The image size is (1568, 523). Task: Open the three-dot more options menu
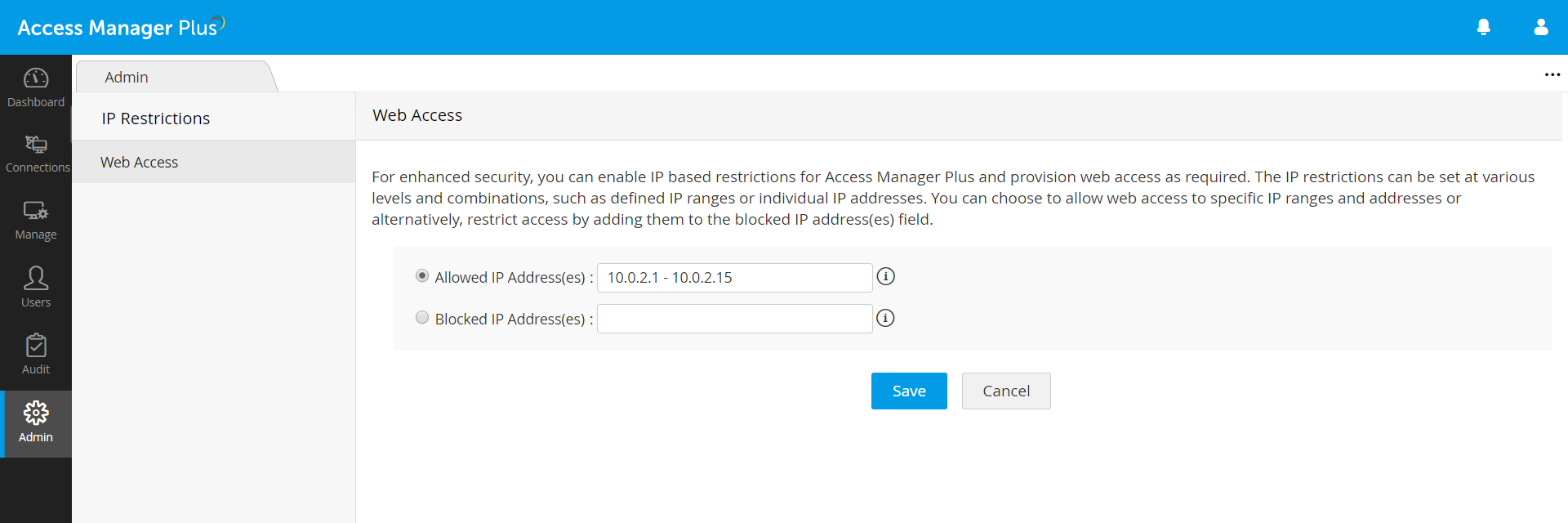(x=1552, y=74)
